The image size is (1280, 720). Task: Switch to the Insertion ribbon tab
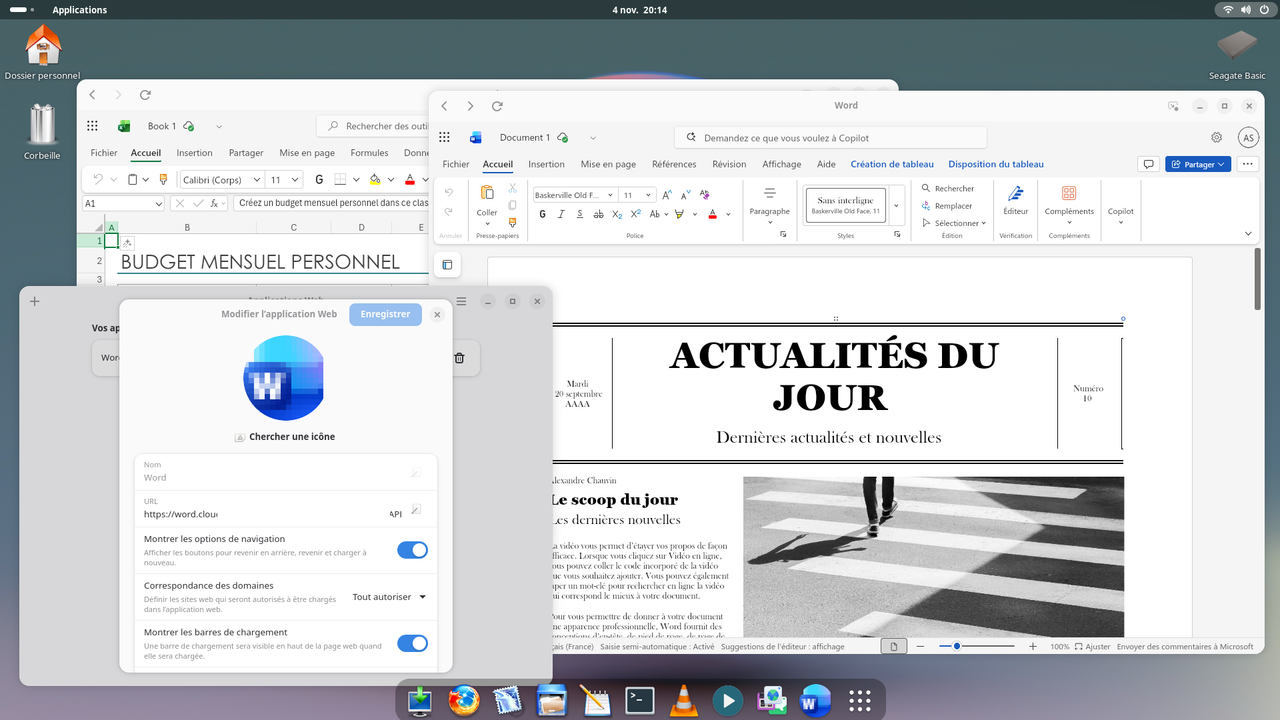tap(546, 164)
